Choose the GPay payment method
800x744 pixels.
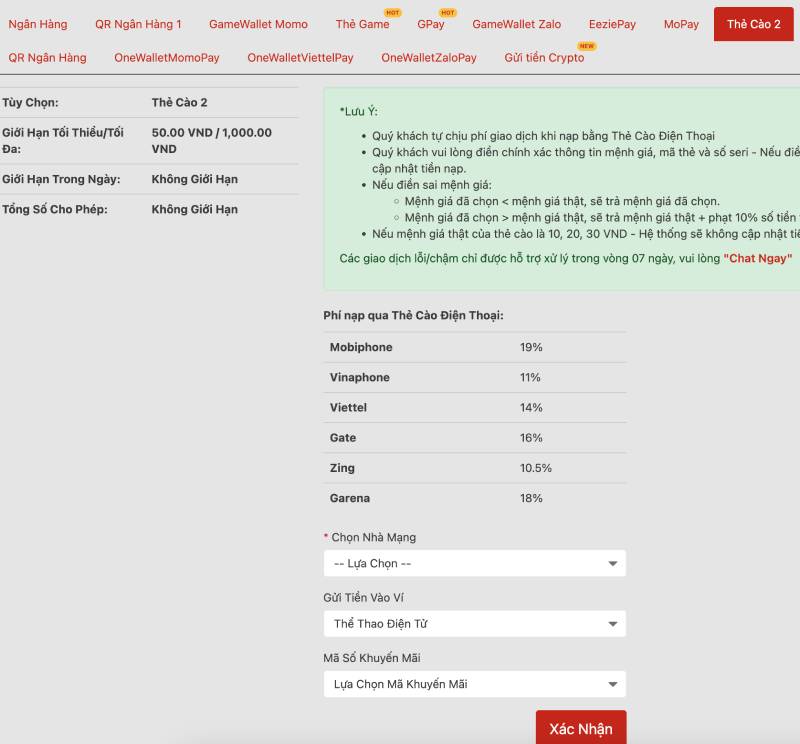[431, 24]
